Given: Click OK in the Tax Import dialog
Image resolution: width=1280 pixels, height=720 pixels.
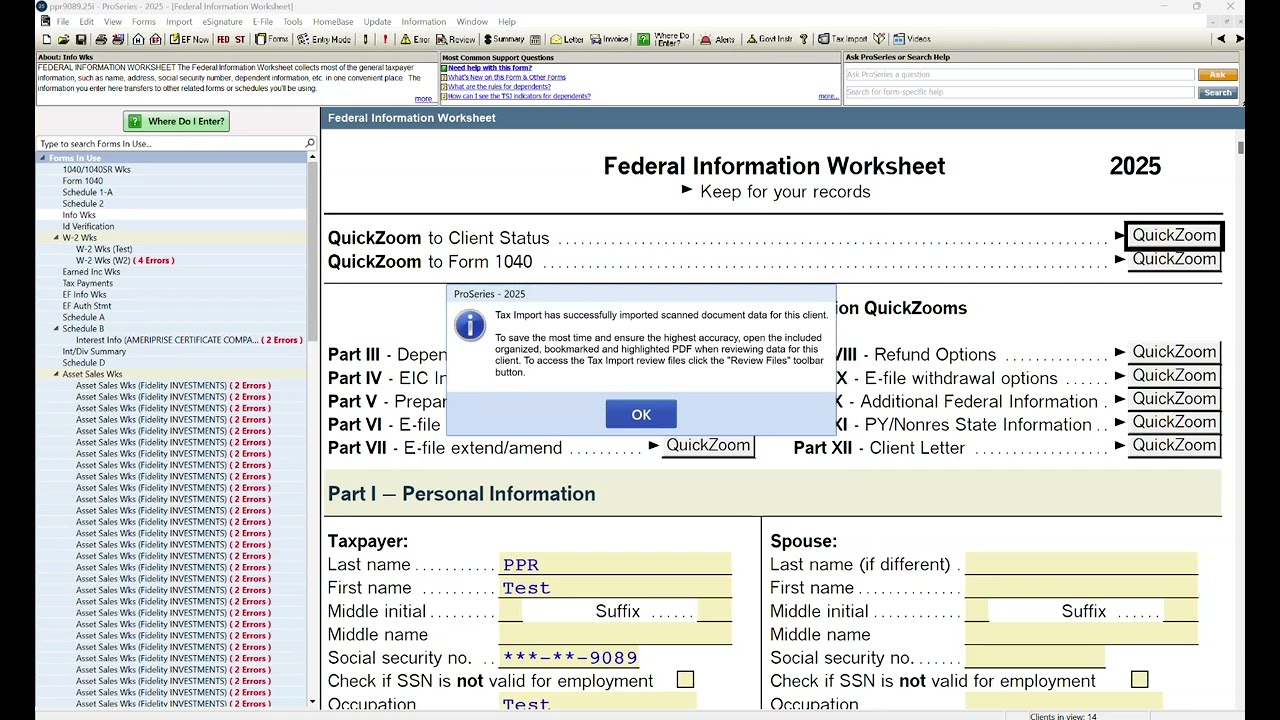Looking at the screenshot, I should [x=641, y=414].
